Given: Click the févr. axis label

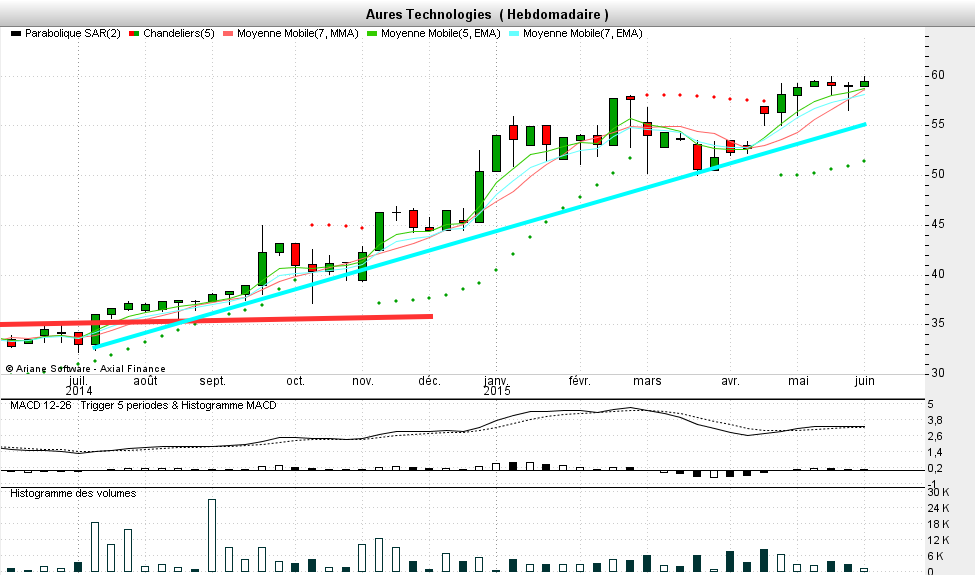Looking at the screenshot, I should click(x=580, y=381).
